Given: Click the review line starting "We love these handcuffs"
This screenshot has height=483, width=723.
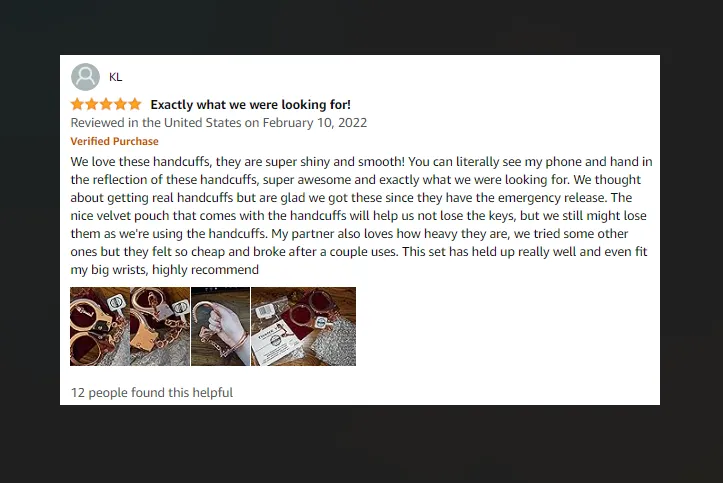Looking at the screenshot, I should [x=361, y=162].
